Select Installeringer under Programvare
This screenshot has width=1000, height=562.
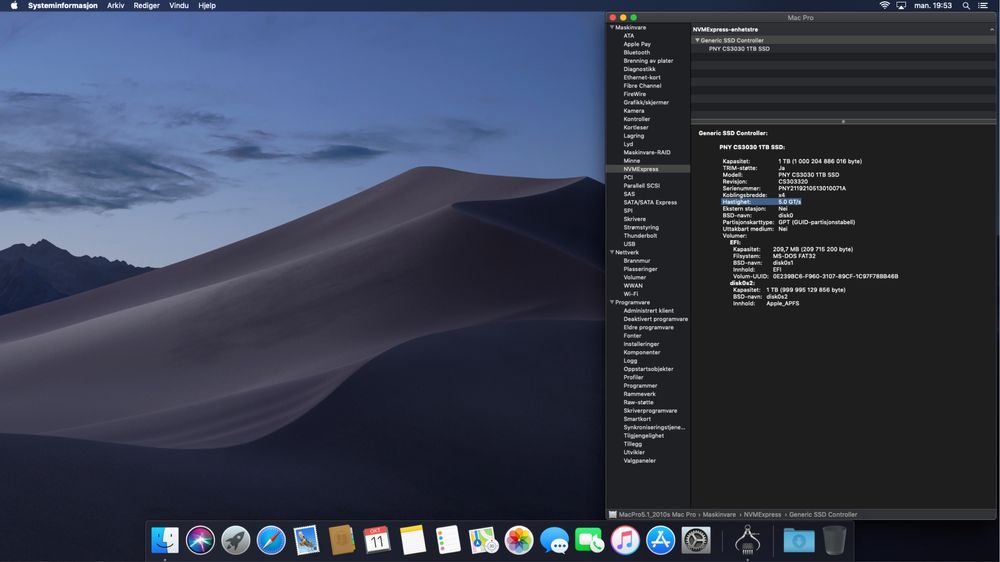(641, 344)
